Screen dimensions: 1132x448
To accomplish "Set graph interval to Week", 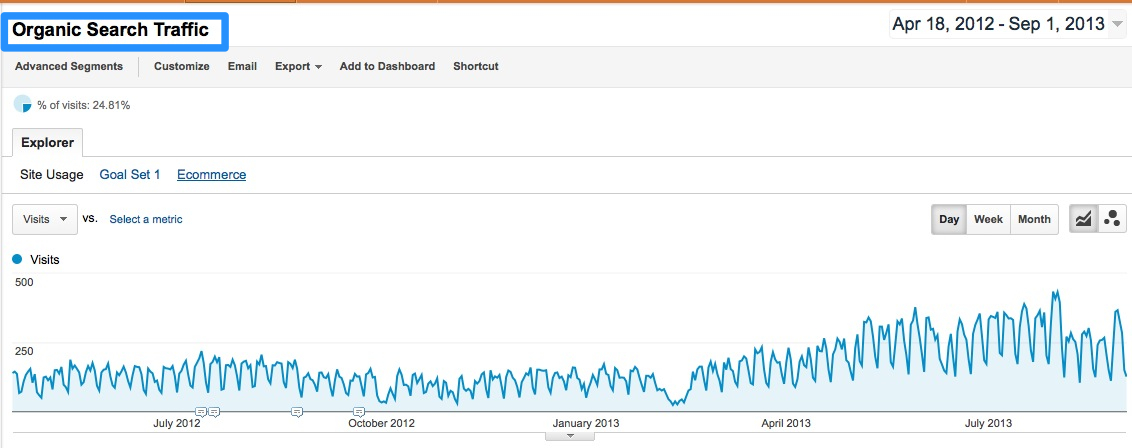I will coord(988,219).
